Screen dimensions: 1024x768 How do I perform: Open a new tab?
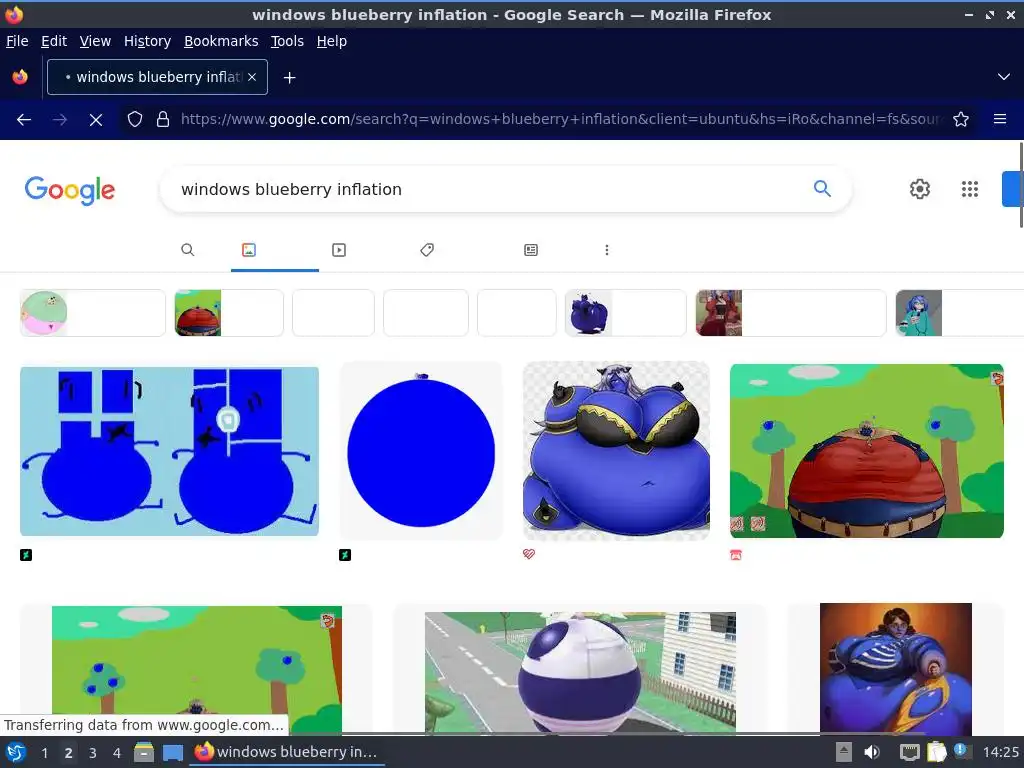point(289,78)
